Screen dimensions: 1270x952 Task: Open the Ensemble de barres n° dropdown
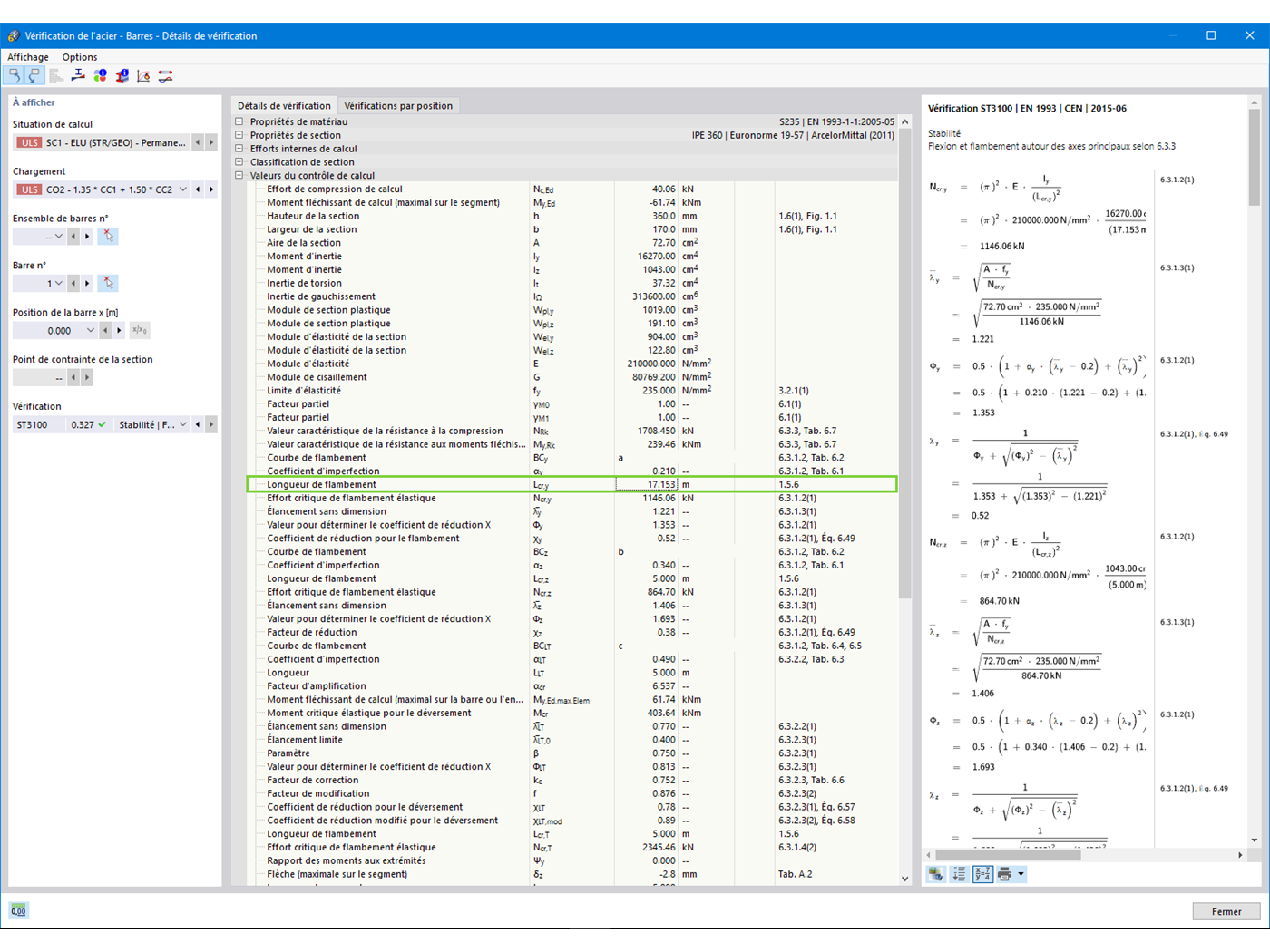[59, 237]
